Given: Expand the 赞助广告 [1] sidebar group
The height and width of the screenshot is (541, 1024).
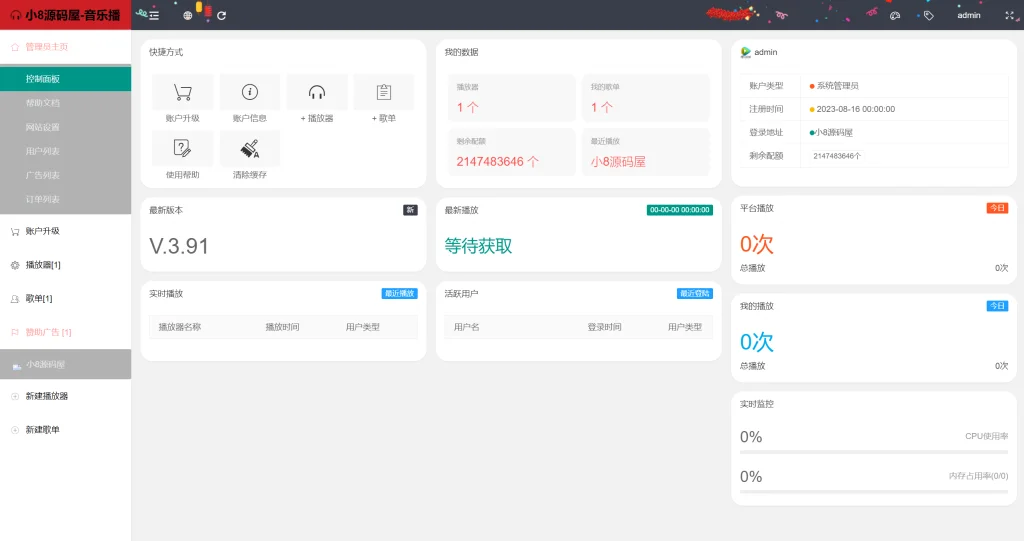Looking at the screenshot, I should tap(48, 332).
